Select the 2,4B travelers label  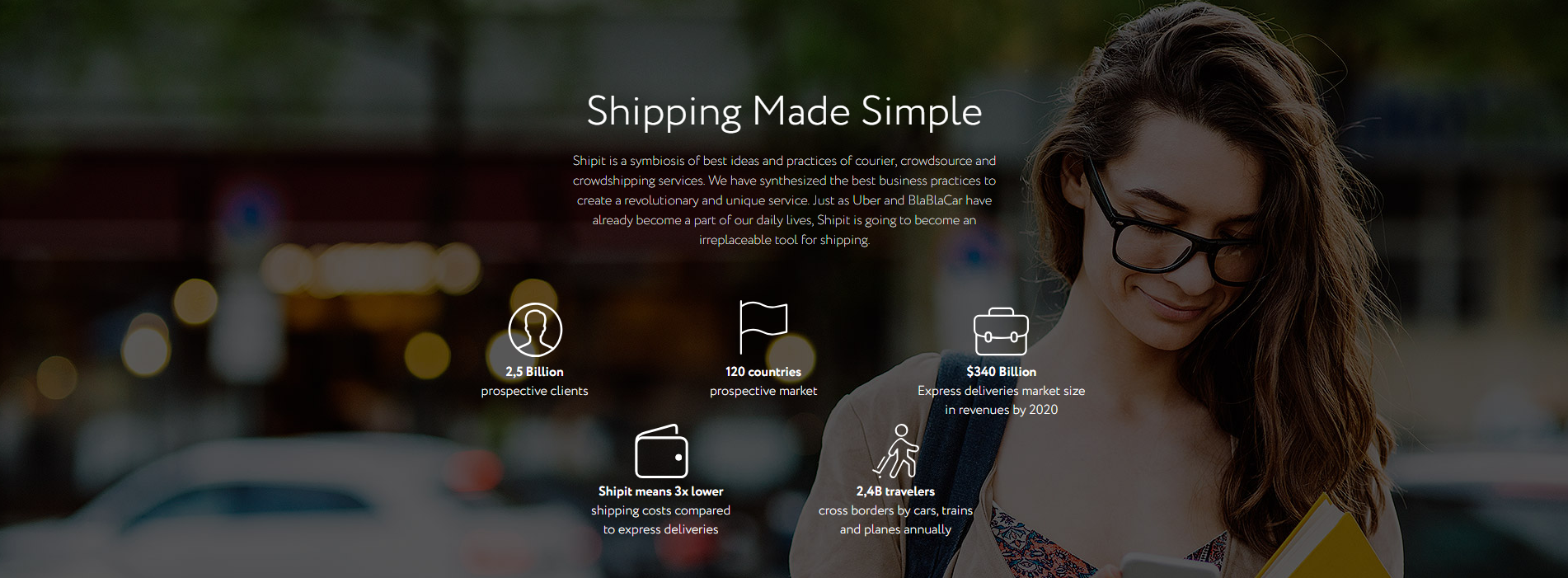pyautogui.click(x=896, y=491)
